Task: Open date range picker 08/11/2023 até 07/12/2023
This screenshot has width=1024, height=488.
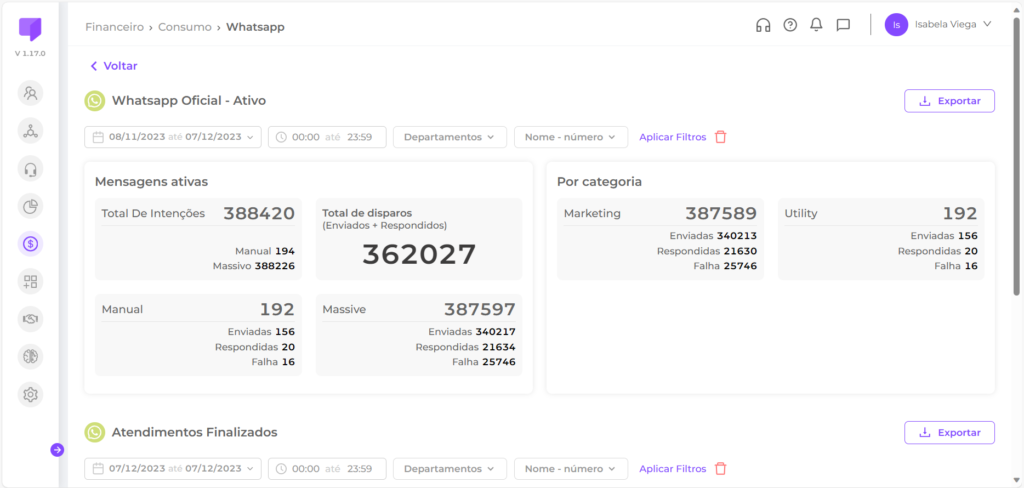Action: pos(174,137)
